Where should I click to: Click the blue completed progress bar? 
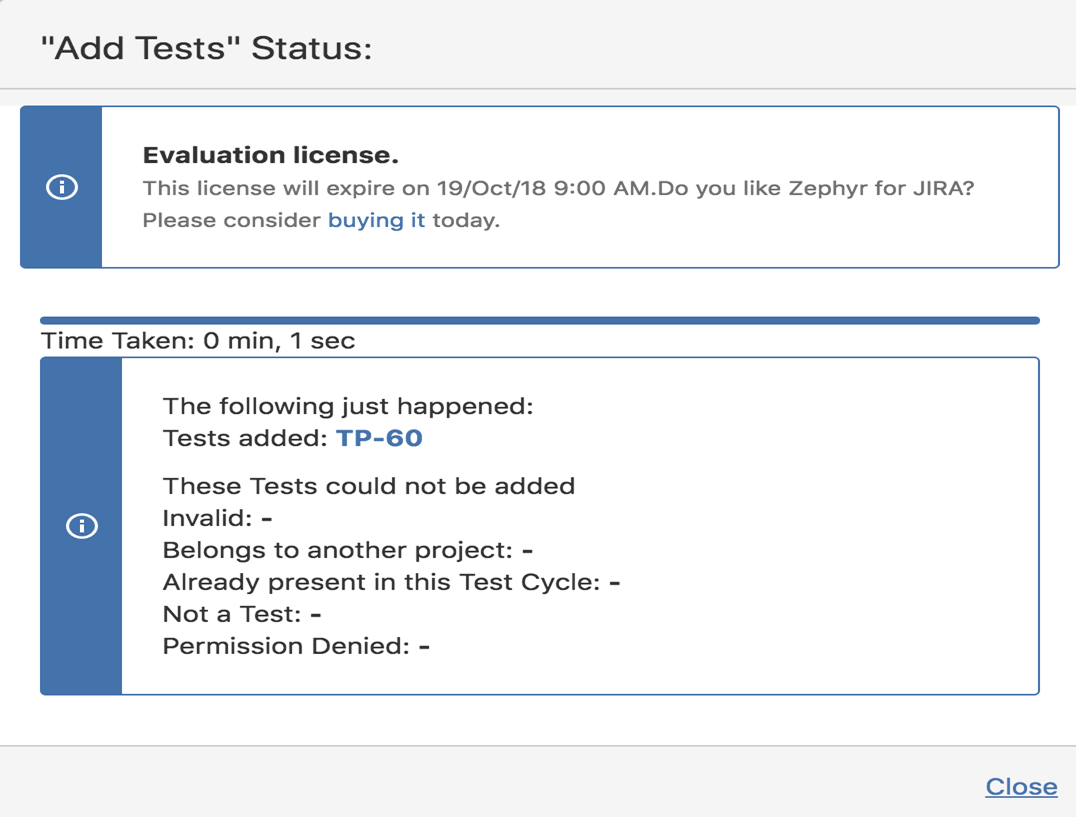coord(540,320)
